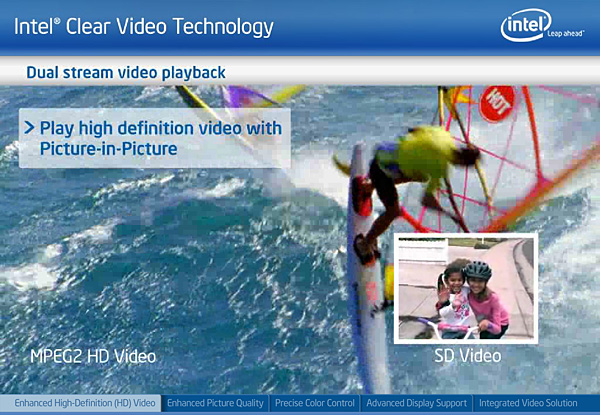Viewport: 600px width, 415px height.
Task: Click the SD Video picture-in-picture thumbnail
Action: pos(466,288)
